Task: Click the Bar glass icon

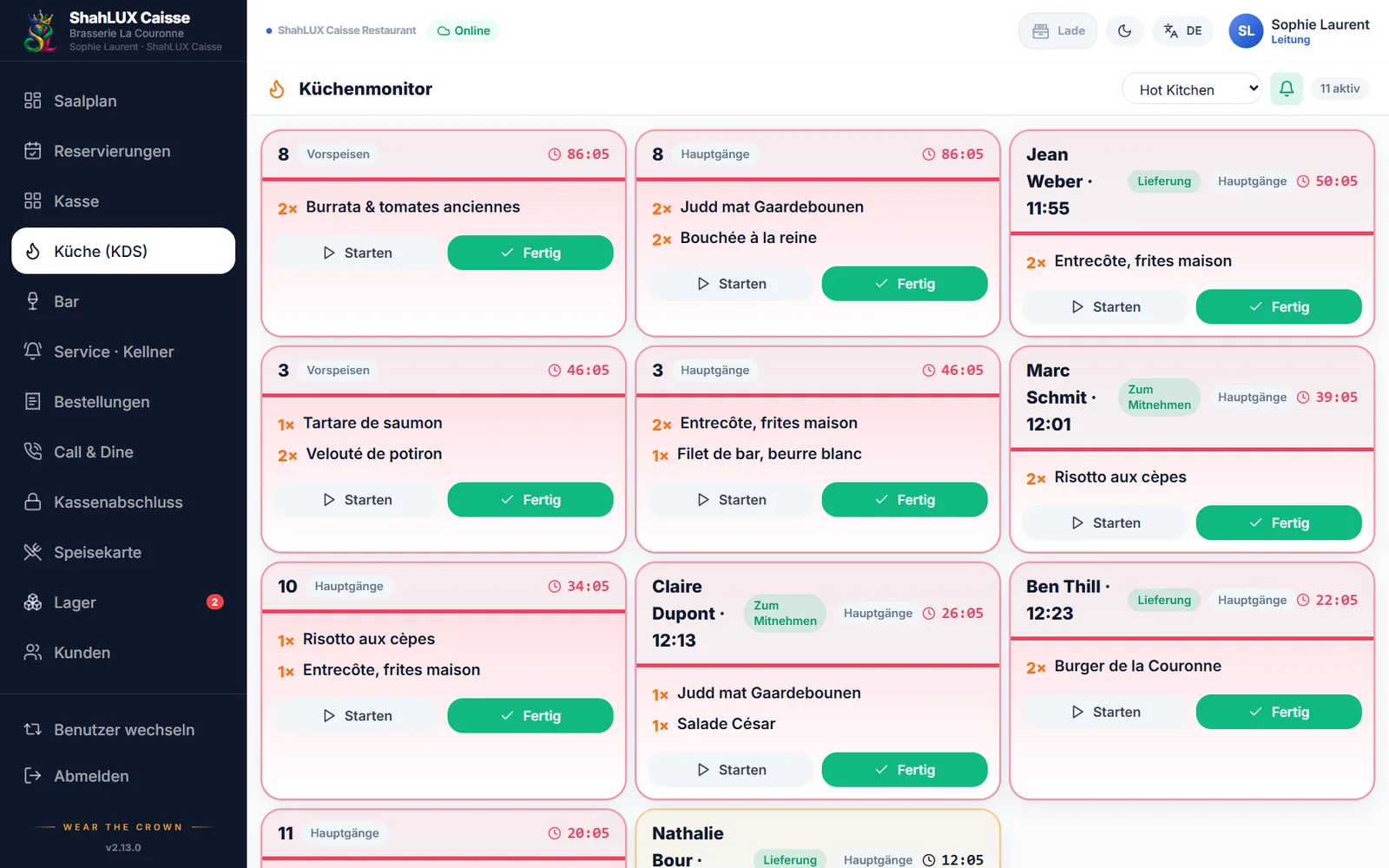Action: click(x=33, y=301)
